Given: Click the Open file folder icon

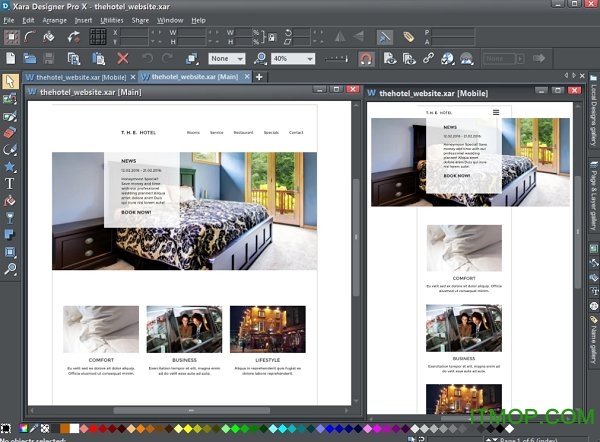Looking at the screenshot, I should (29, 59).
